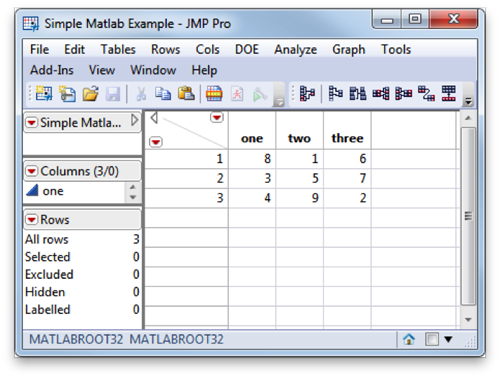Open the Help menu
Viewport: 500px width, 378px height.
pyautogui.click(x=204, y=70)
